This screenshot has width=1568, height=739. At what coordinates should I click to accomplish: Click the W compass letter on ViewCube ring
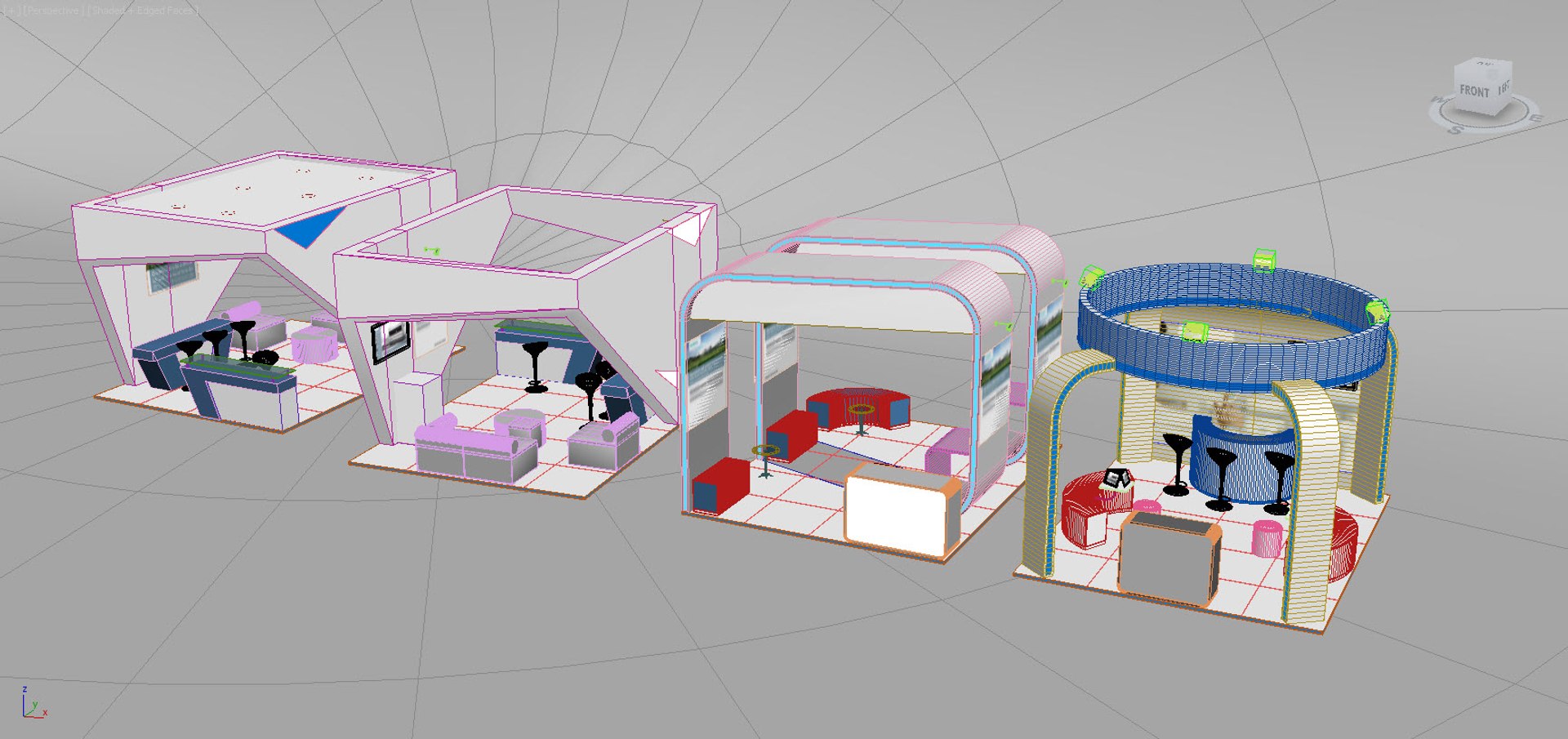pyautogui.click(x=1439, y=101)
